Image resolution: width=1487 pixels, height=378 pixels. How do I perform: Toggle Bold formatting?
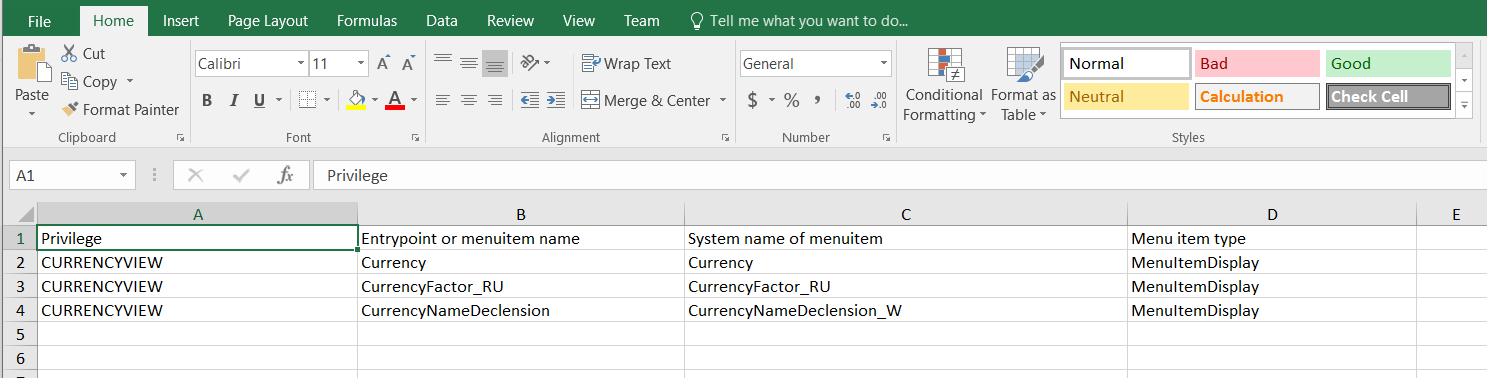(207, 100)
